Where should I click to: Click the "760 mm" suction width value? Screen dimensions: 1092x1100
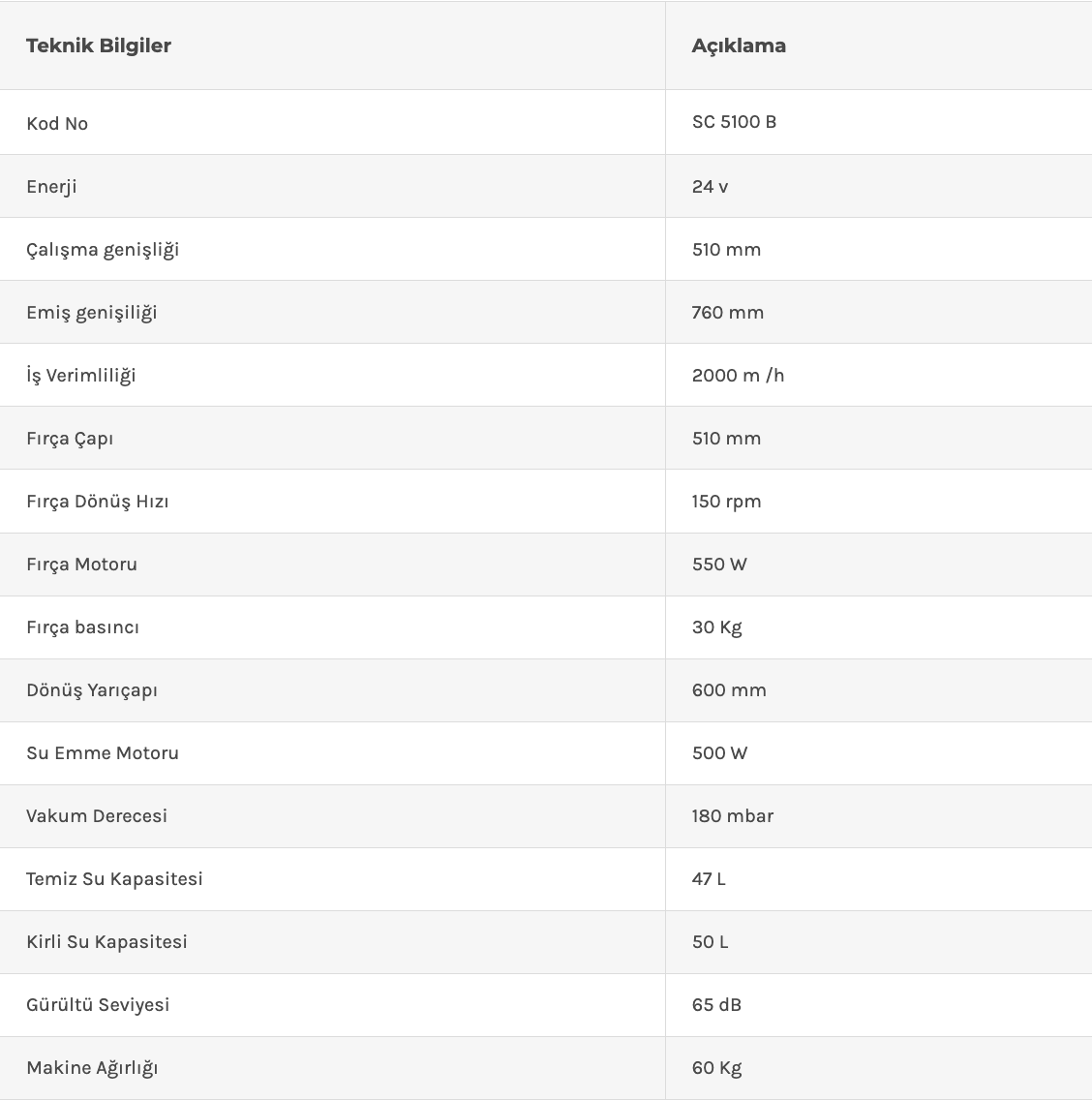coord(728,312)
